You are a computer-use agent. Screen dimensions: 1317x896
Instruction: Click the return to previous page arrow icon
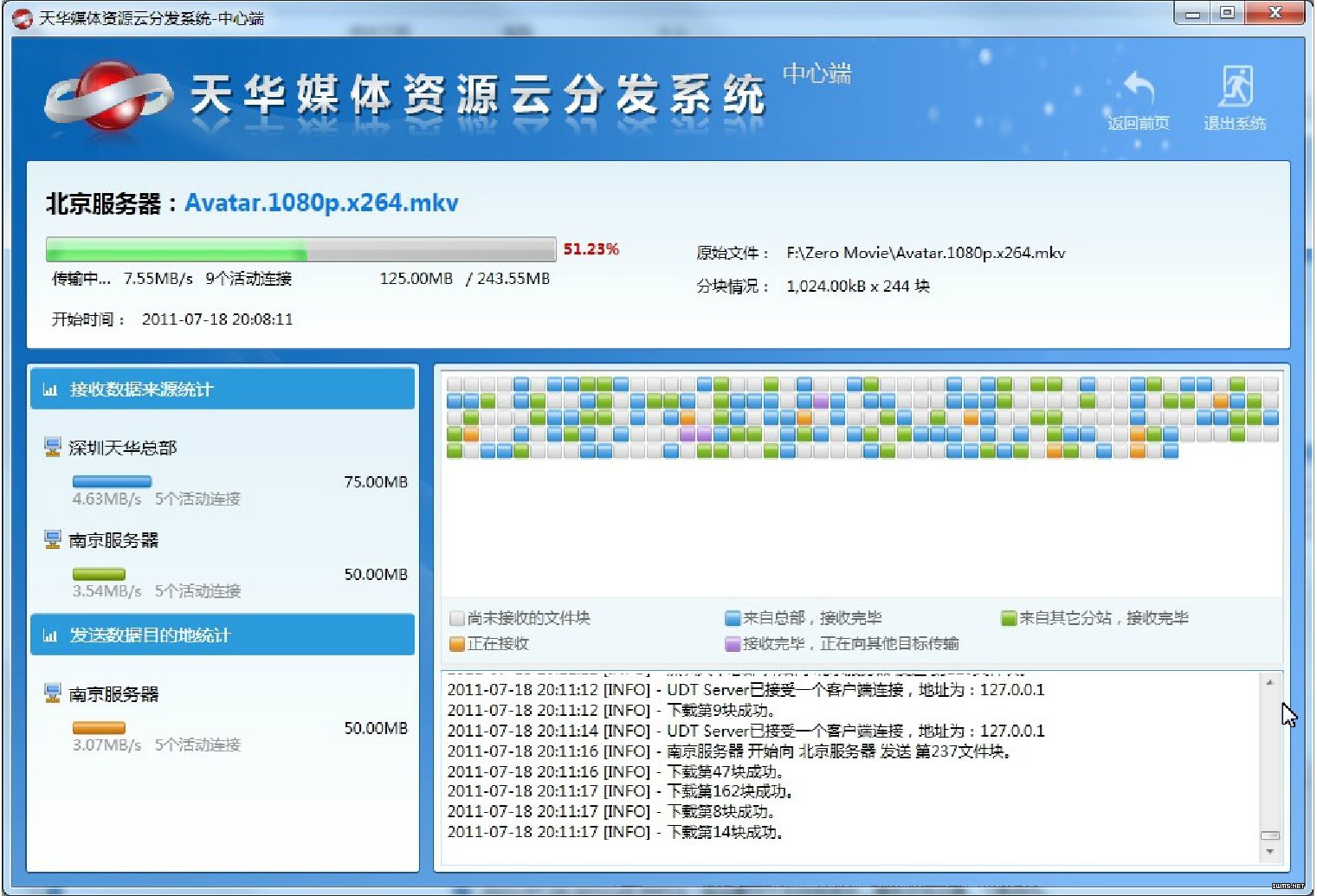click(x=1139, y=87)
